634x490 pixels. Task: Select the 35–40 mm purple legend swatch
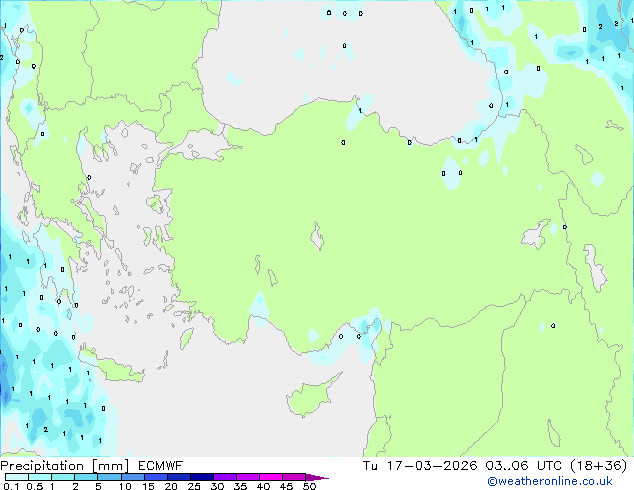[x=247, y=477]
